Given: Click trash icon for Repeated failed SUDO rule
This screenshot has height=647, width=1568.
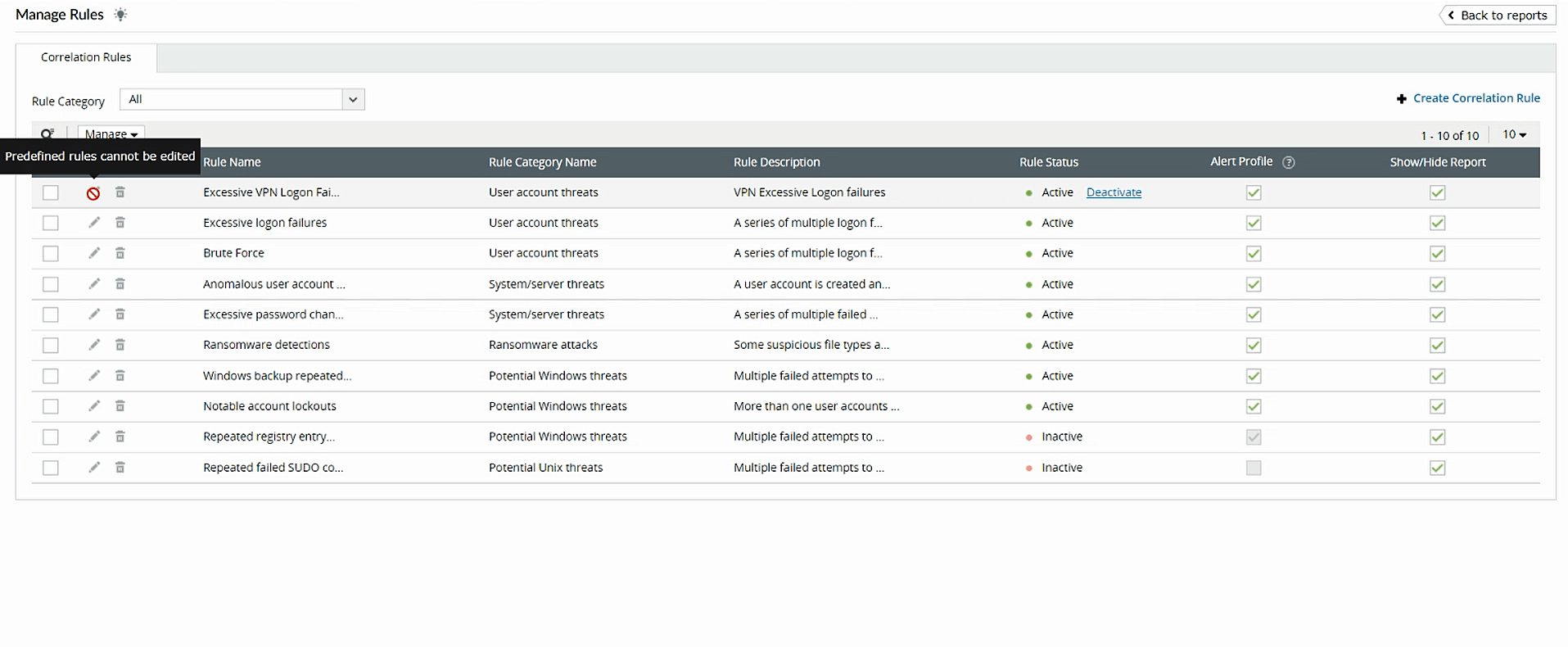Looking at the screenshot, I should (120, 468).
